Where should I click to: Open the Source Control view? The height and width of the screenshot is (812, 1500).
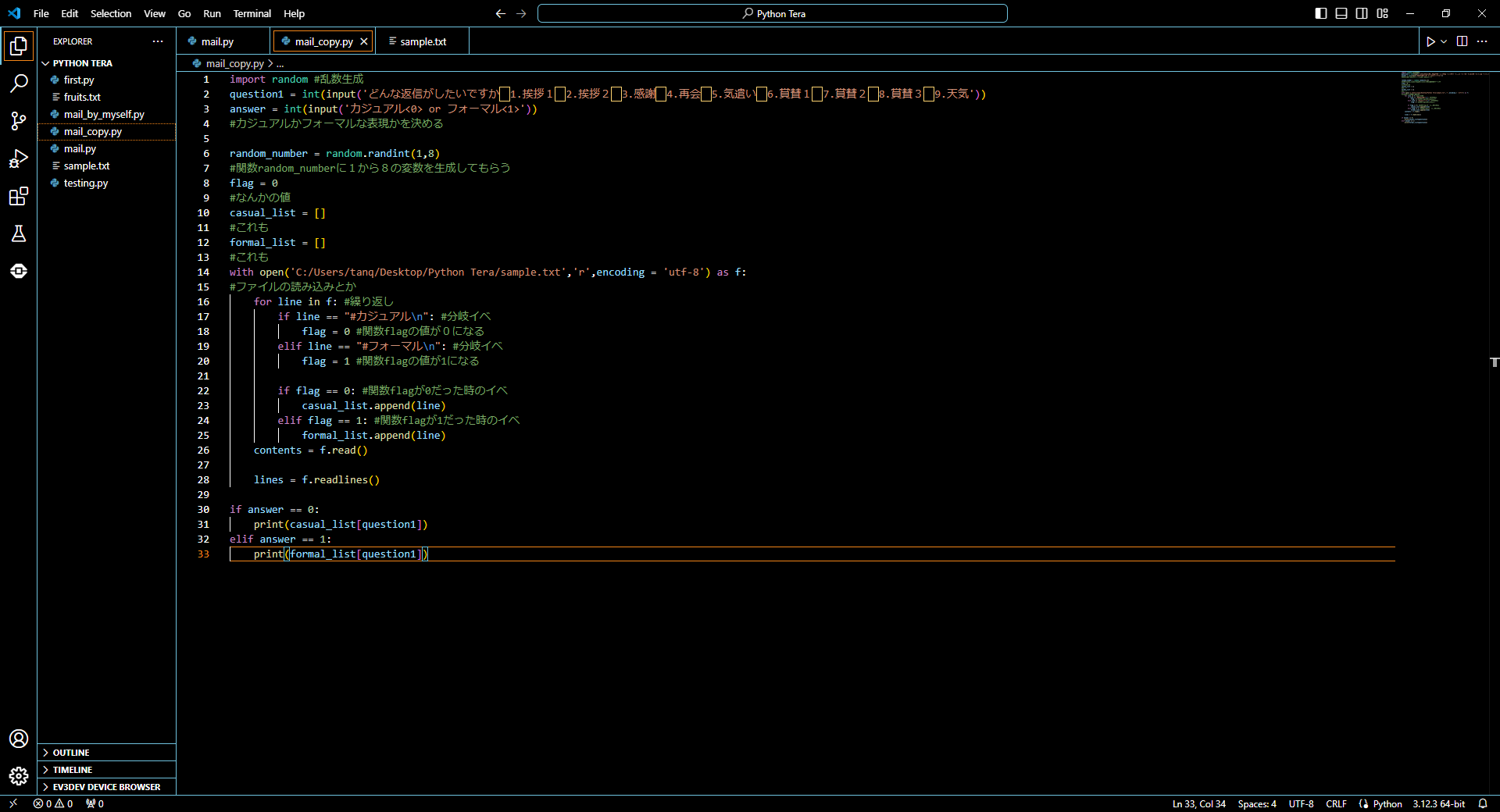19,121
